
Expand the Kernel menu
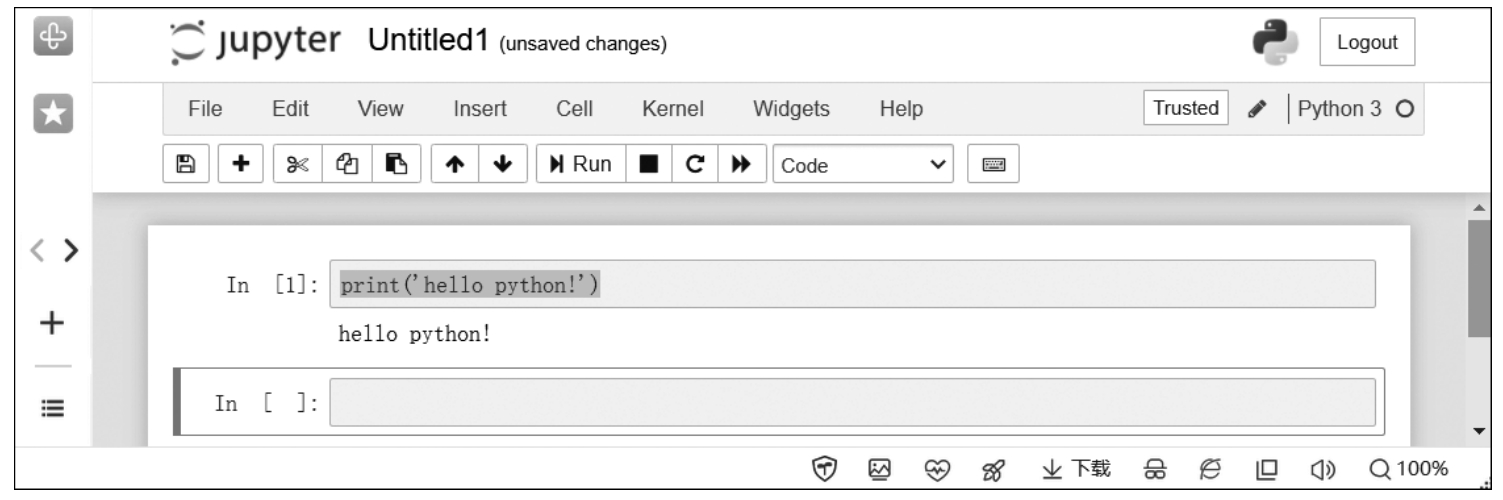(673, 108)
